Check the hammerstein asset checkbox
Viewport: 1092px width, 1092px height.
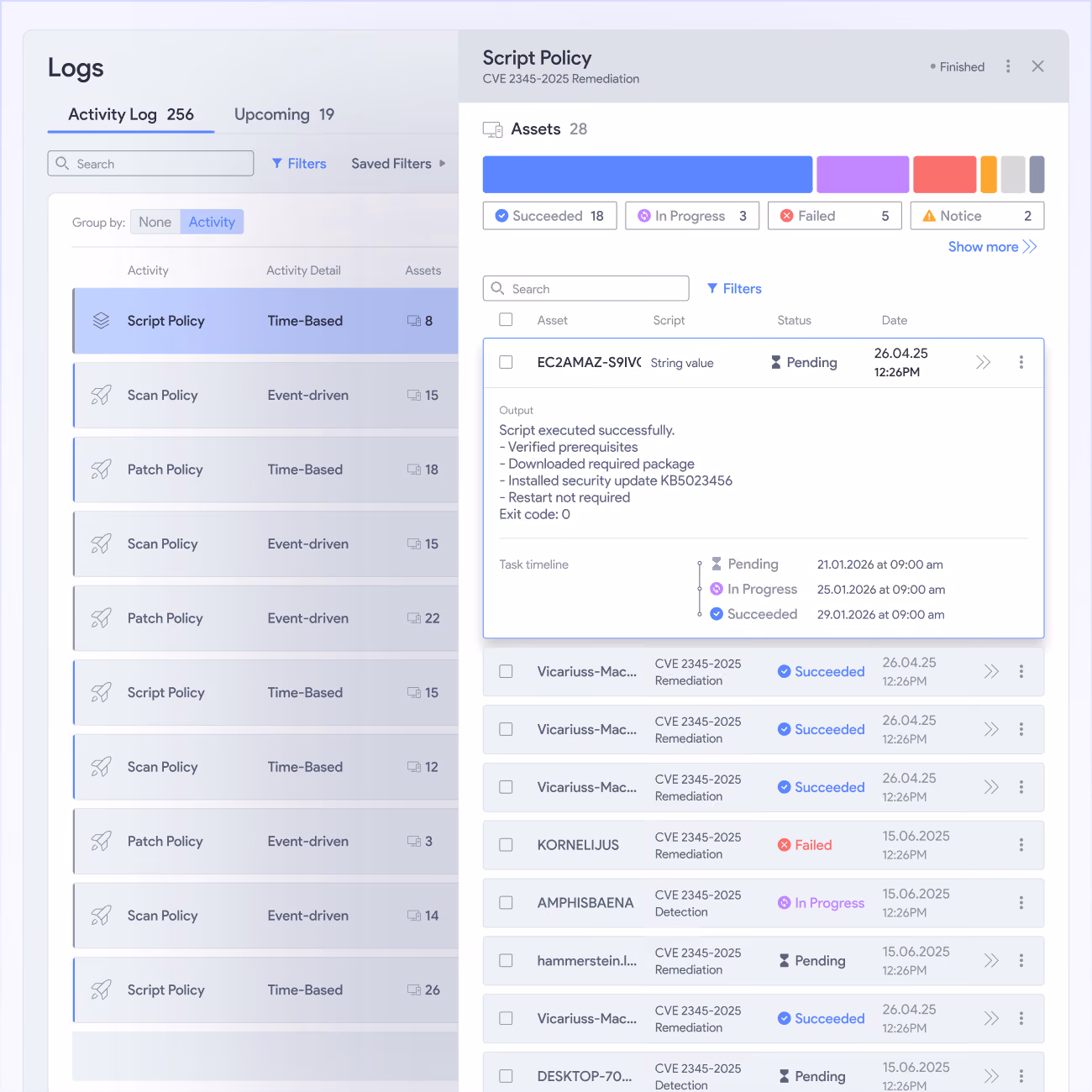pyautogui.click(x=506, y=960)
